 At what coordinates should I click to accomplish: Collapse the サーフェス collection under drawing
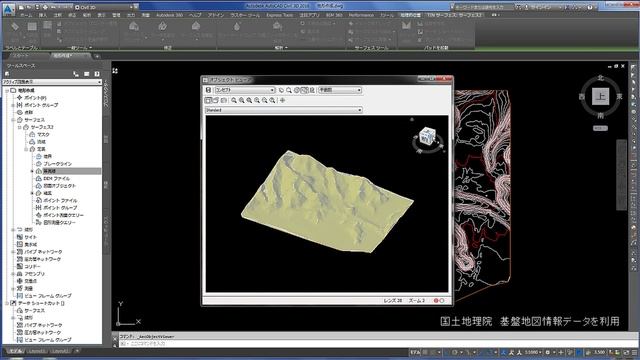tap(13, 120)
